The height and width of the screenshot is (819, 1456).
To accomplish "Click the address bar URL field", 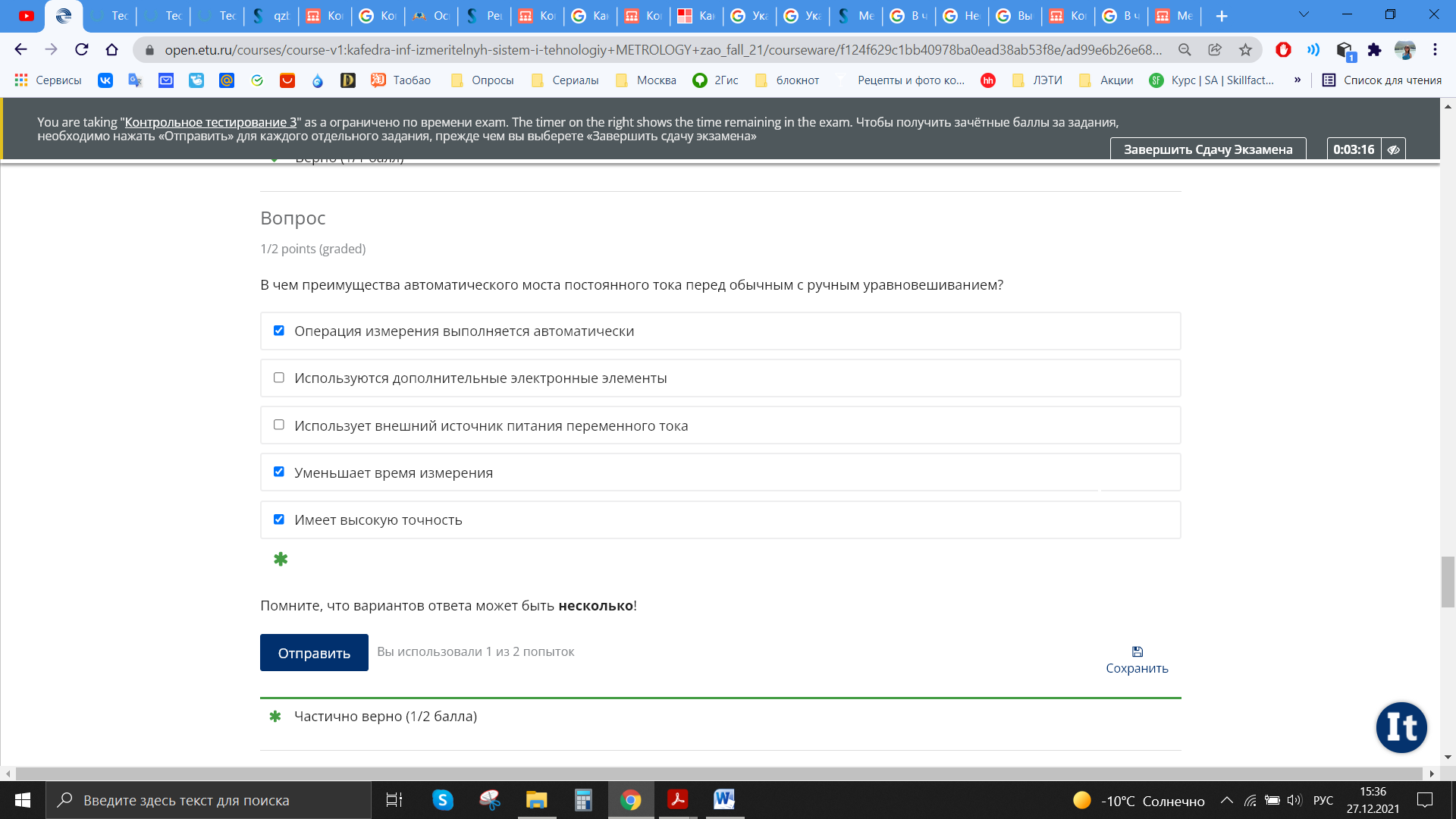I will click(663, 50).
